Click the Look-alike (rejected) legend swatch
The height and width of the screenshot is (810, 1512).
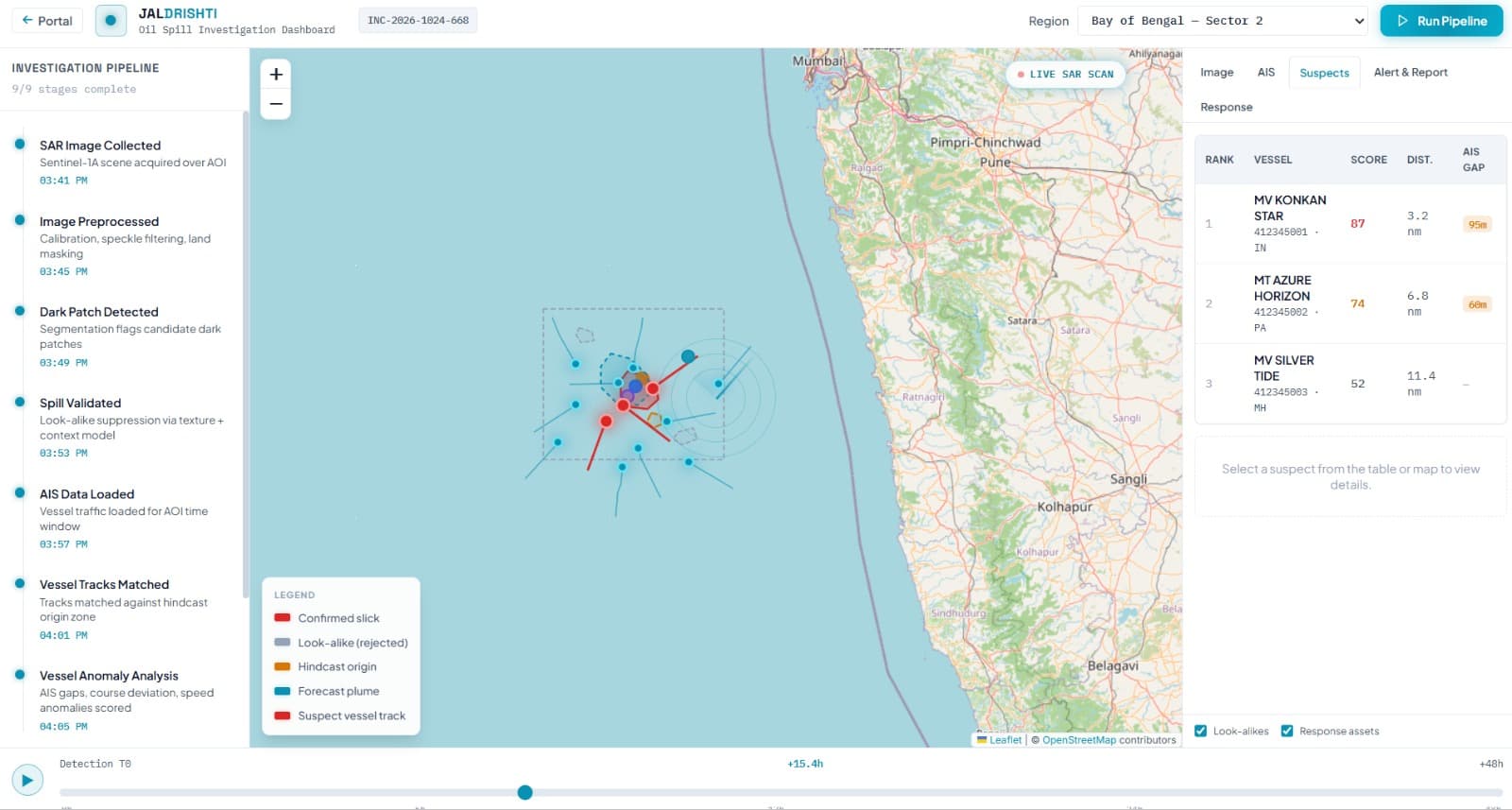(x=282, y=643)
